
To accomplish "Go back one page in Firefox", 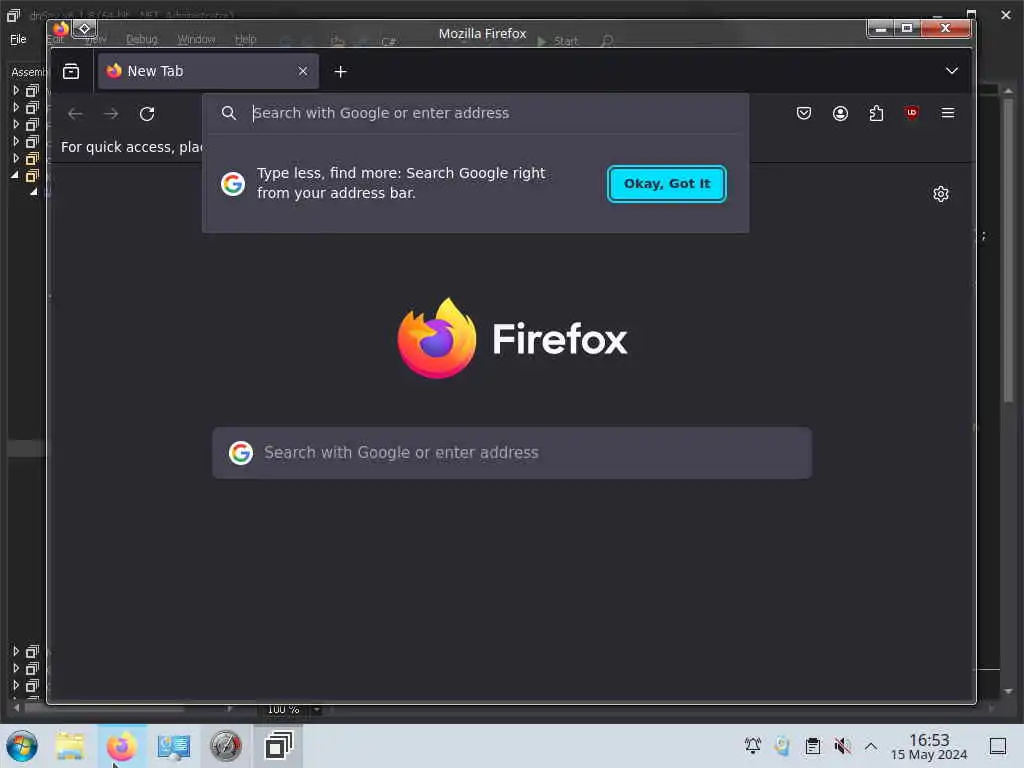I will pyautogui.click(x=75, y=114).
